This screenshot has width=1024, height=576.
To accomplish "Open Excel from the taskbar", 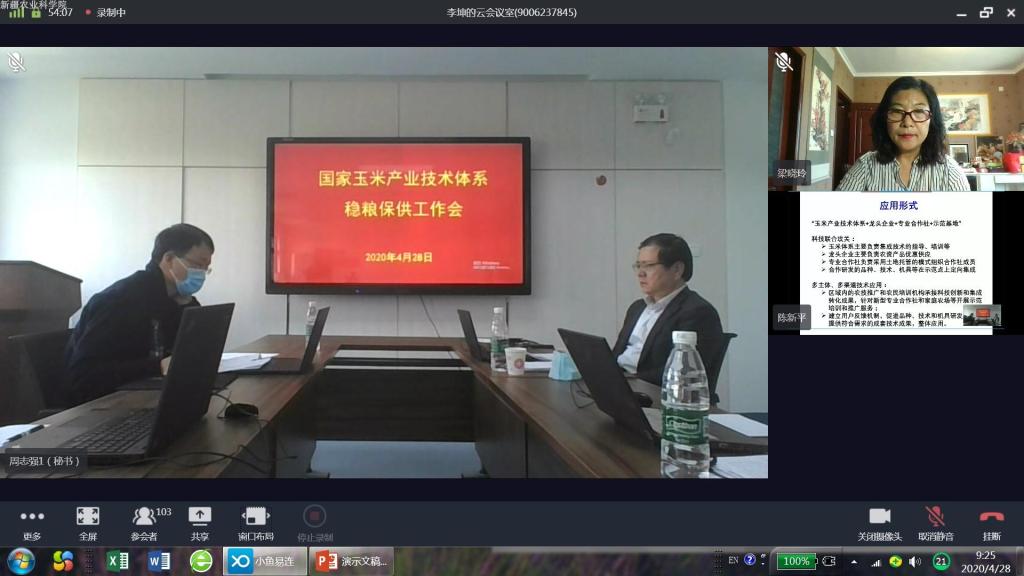I will click(117, 561).
